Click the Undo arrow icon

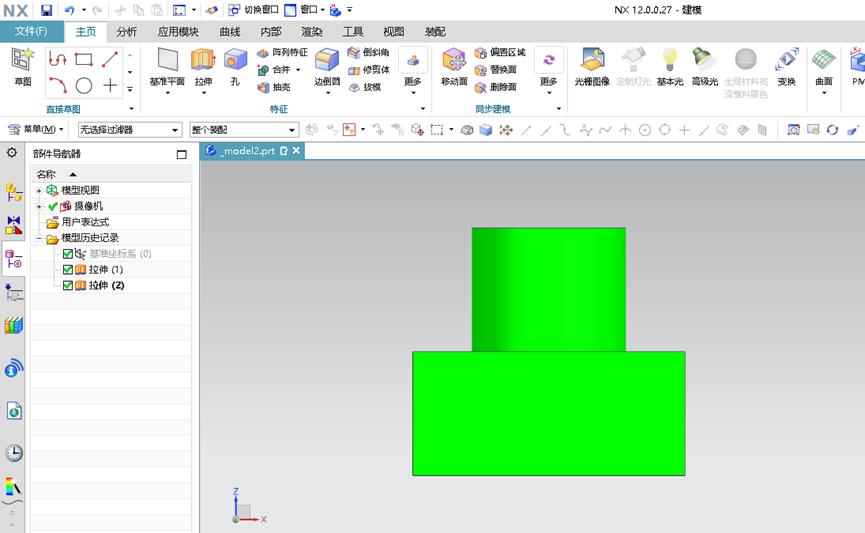tap(69, 10)
